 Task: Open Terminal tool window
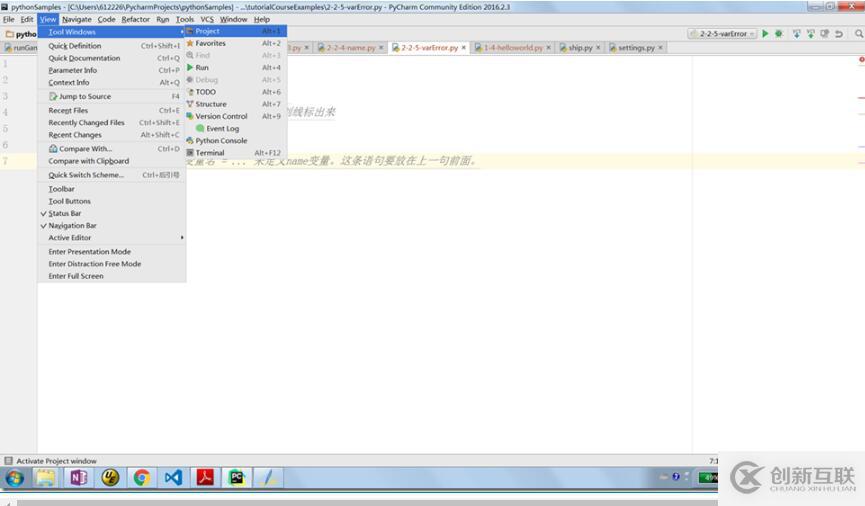click(236, 152)
